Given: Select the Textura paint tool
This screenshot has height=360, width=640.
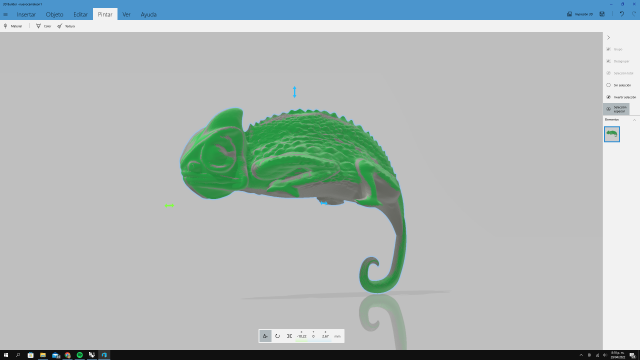Looking at the screenshot, I should 66,26.
